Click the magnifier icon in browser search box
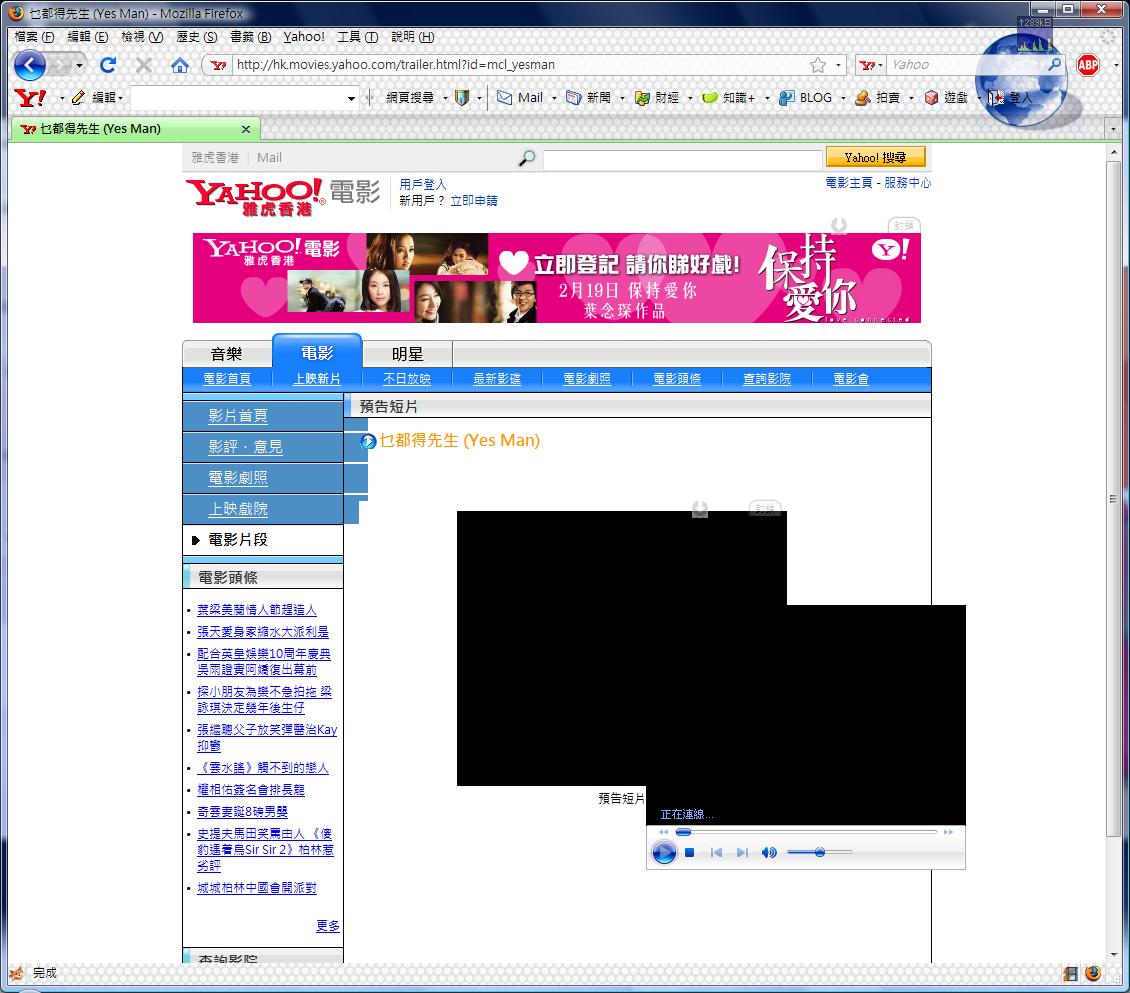Image resolution: width=1130 pixels, height=993 pixels. 1054,64
